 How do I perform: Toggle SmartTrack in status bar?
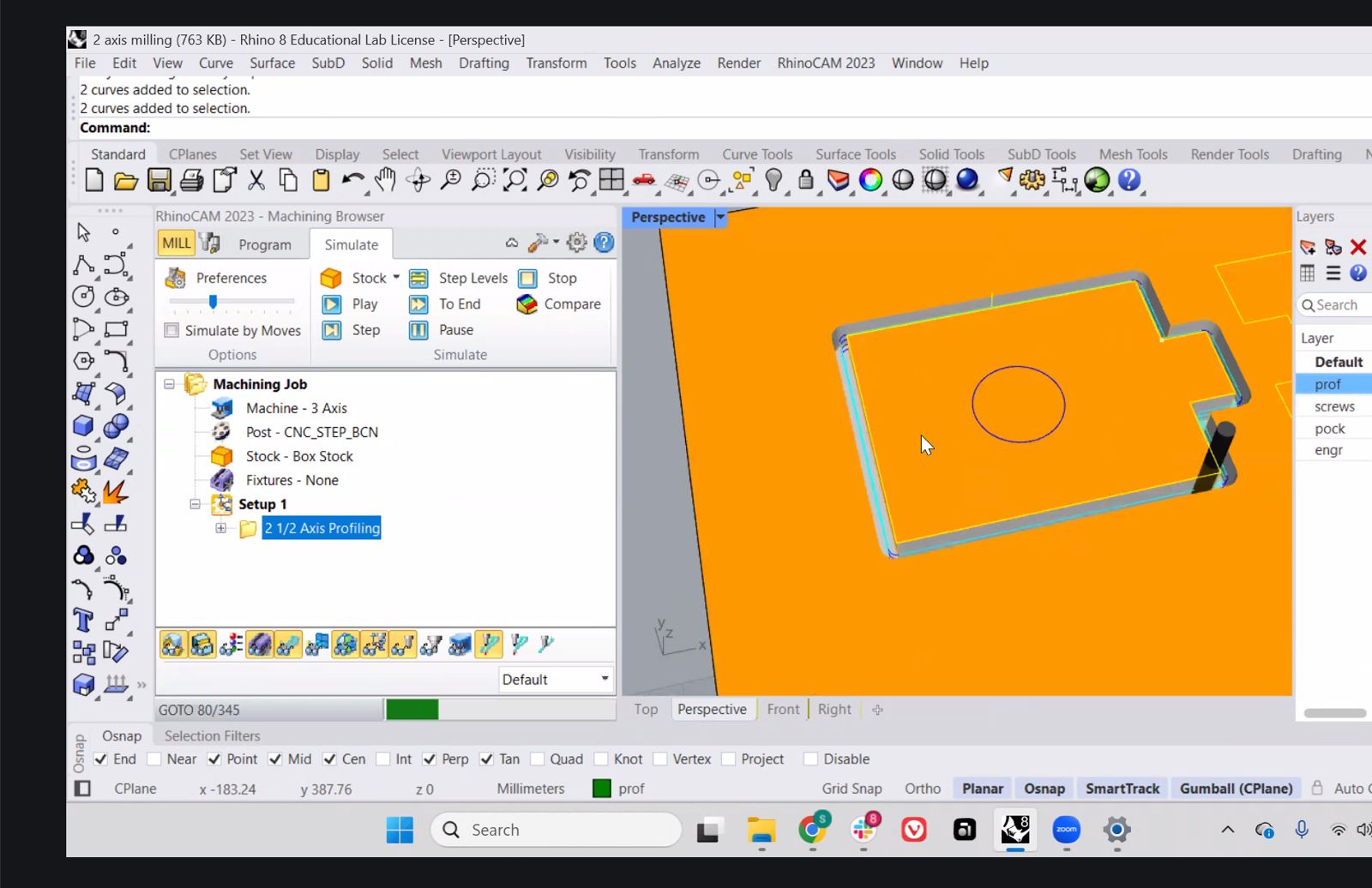click(1122, 789)
